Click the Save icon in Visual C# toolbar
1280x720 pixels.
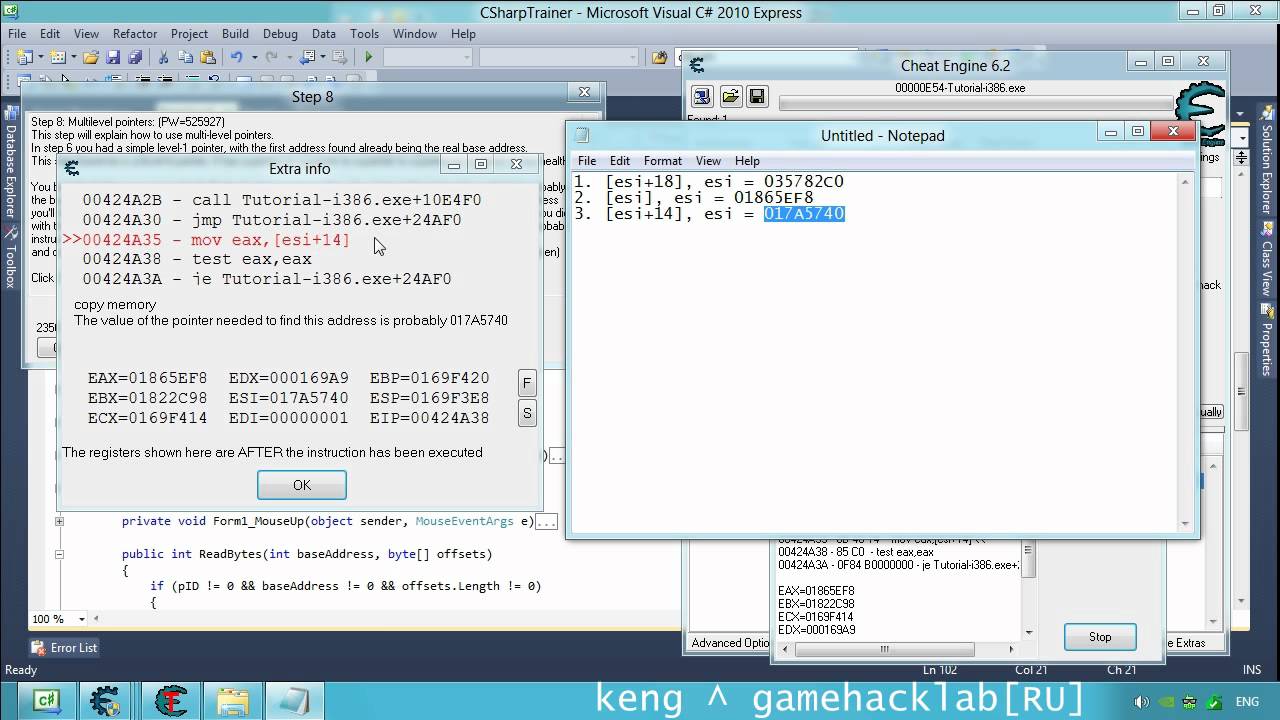(x=113, y=57)
